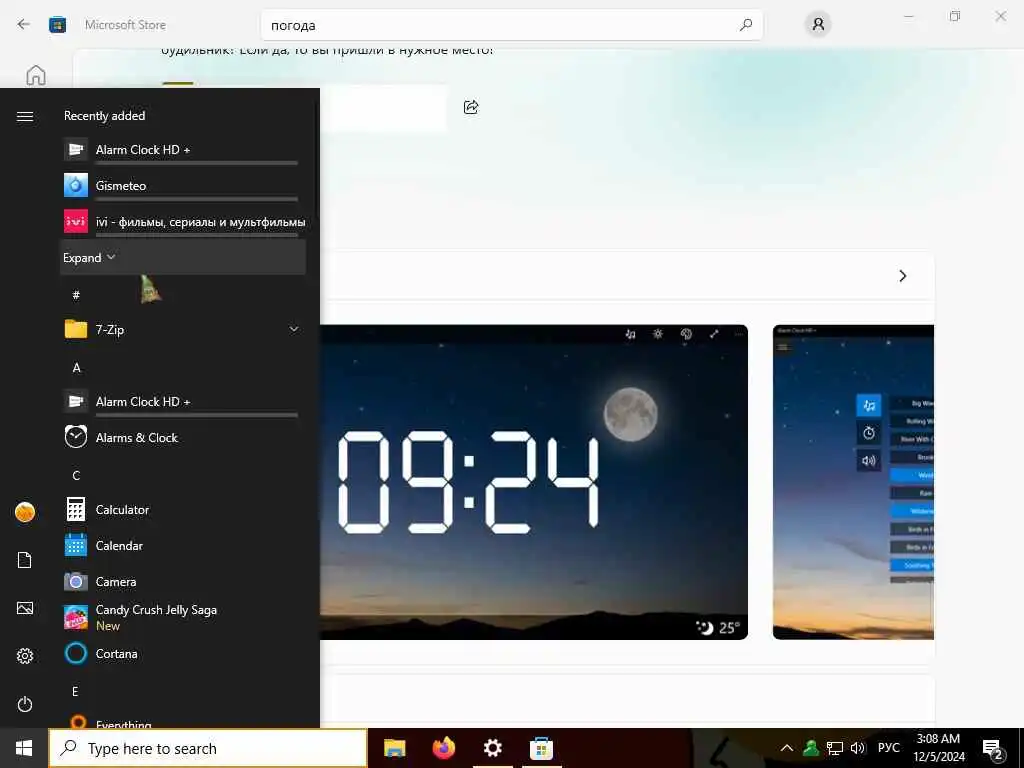
Task: Click the # group header
Action: point(76,295)
